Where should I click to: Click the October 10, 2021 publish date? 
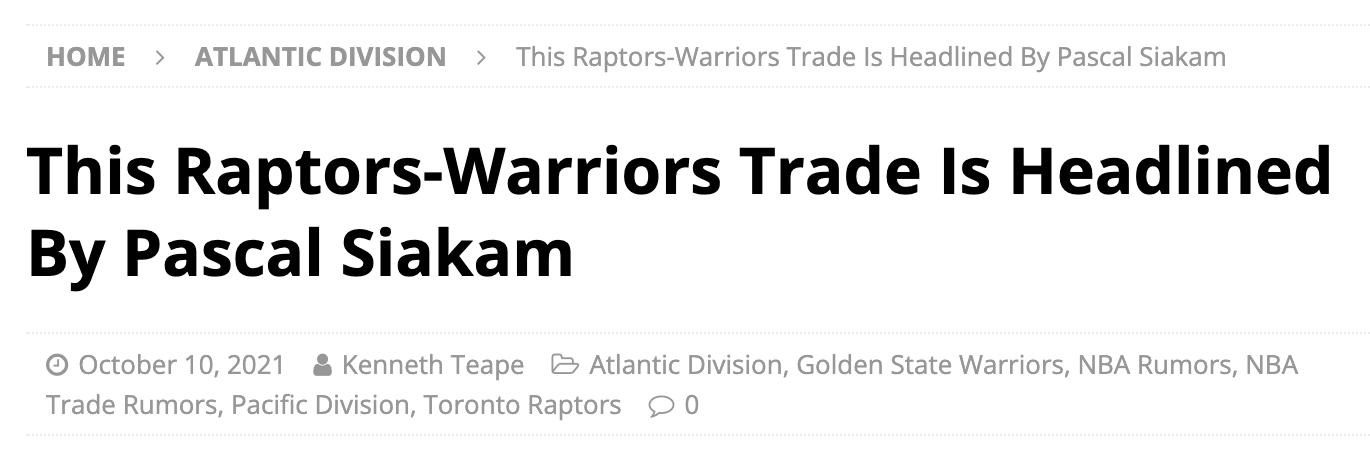pos(181,366)
